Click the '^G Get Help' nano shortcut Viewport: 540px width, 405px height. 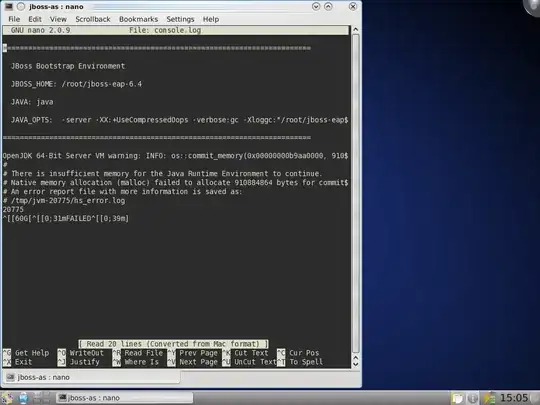(26, 353)
